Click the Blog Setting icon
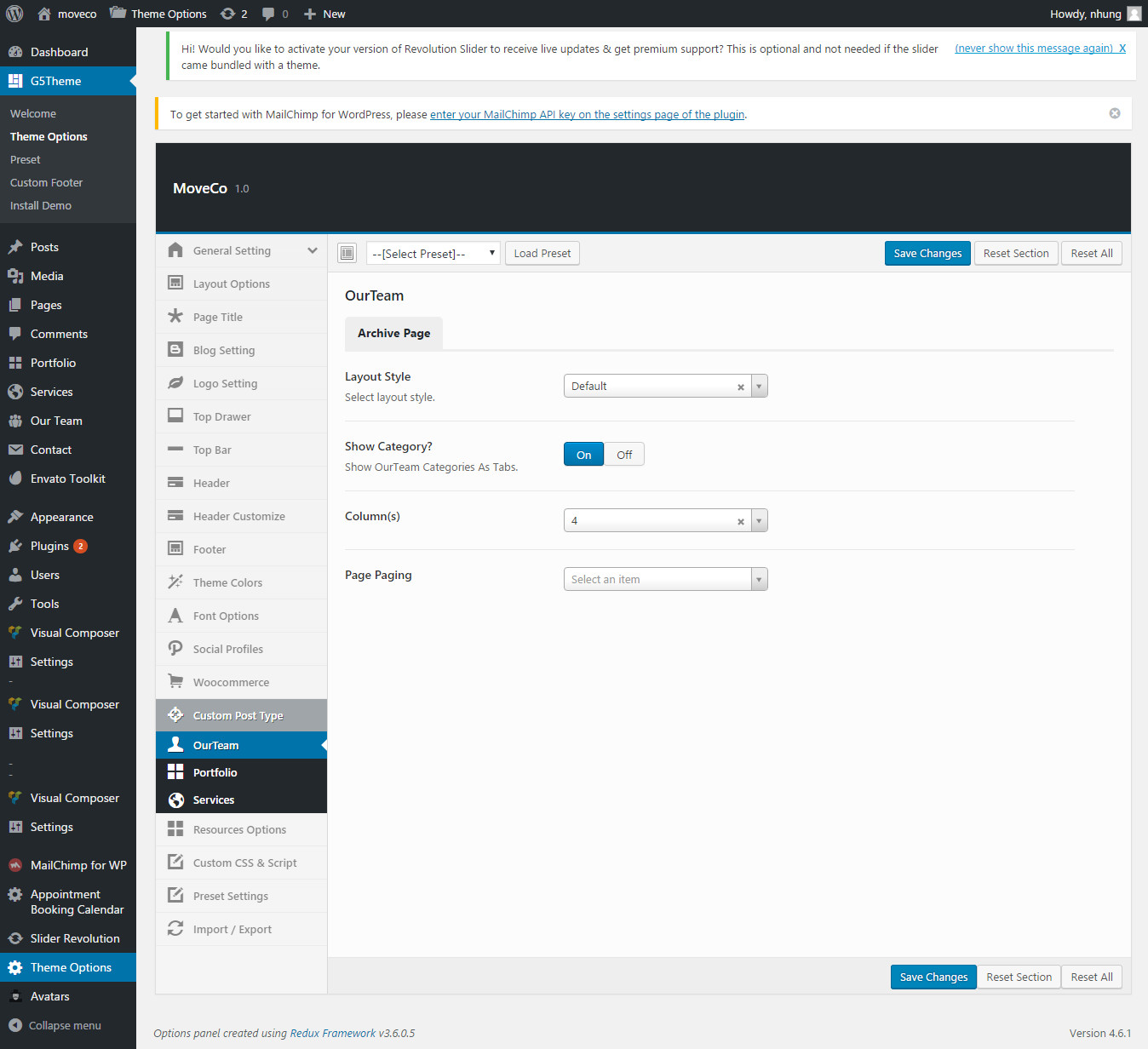1148x1049 pixels. point(175,349)
